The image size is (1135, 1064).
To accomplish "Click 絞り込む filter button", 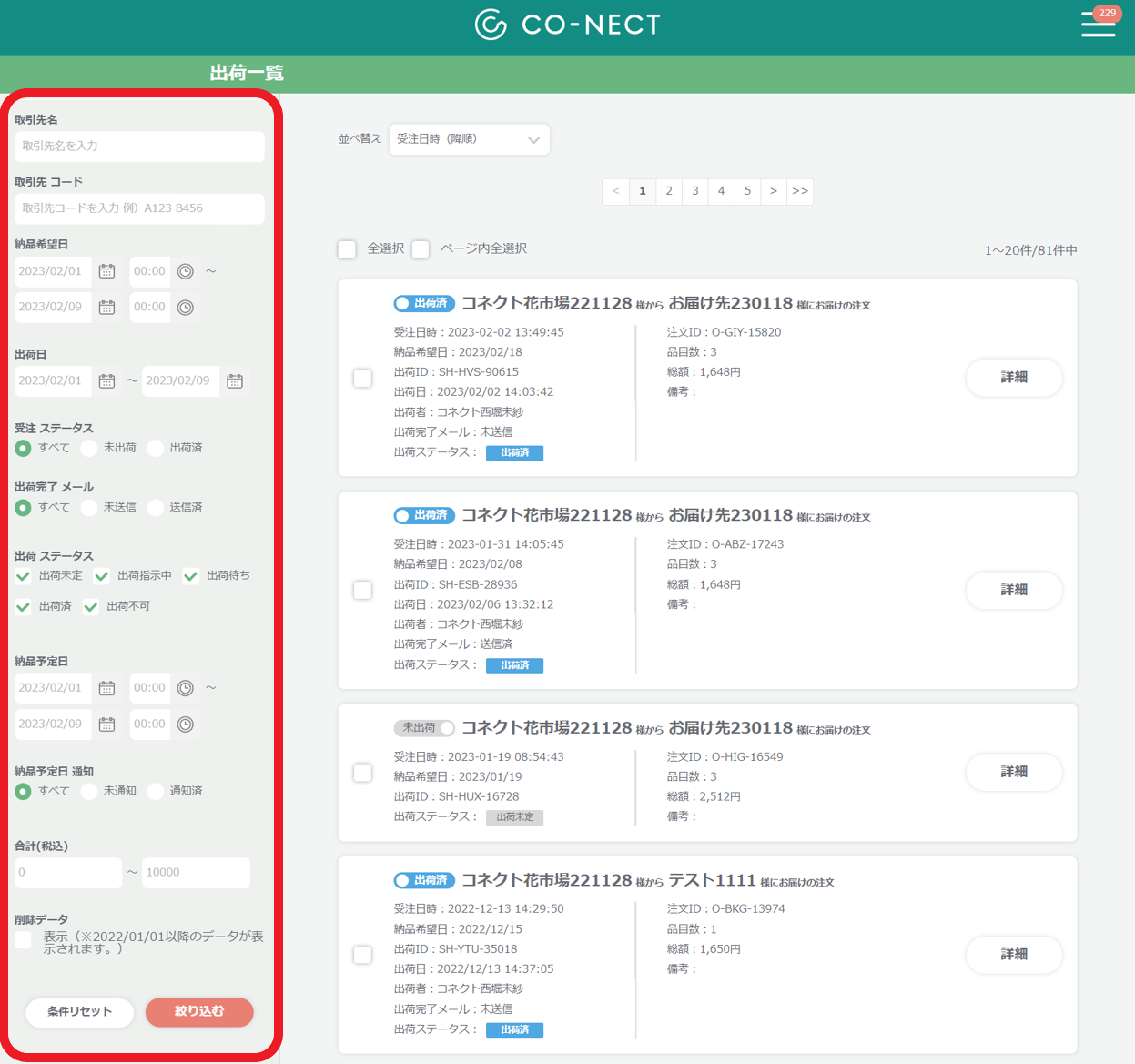I will coord(199,1012).
